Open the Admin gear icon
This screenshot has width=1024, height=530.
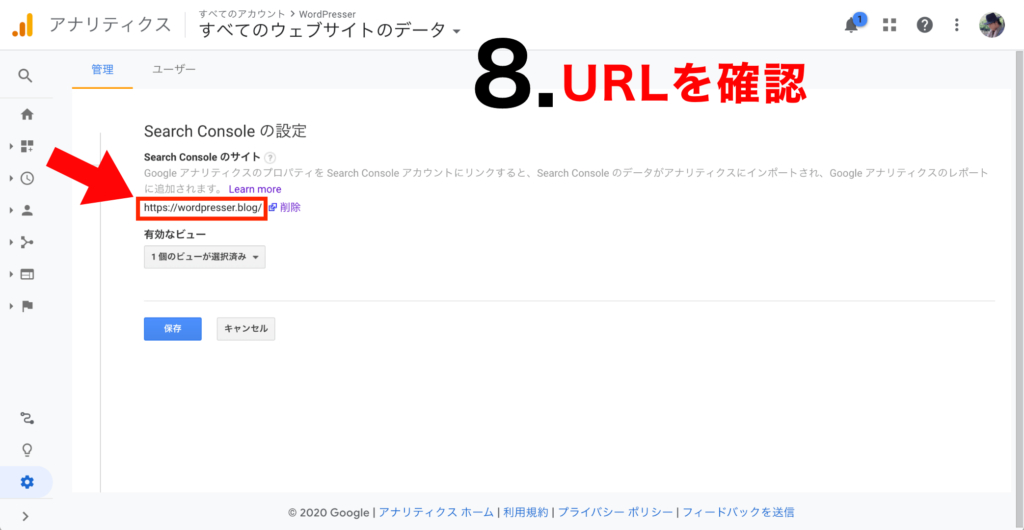(27, 482)
